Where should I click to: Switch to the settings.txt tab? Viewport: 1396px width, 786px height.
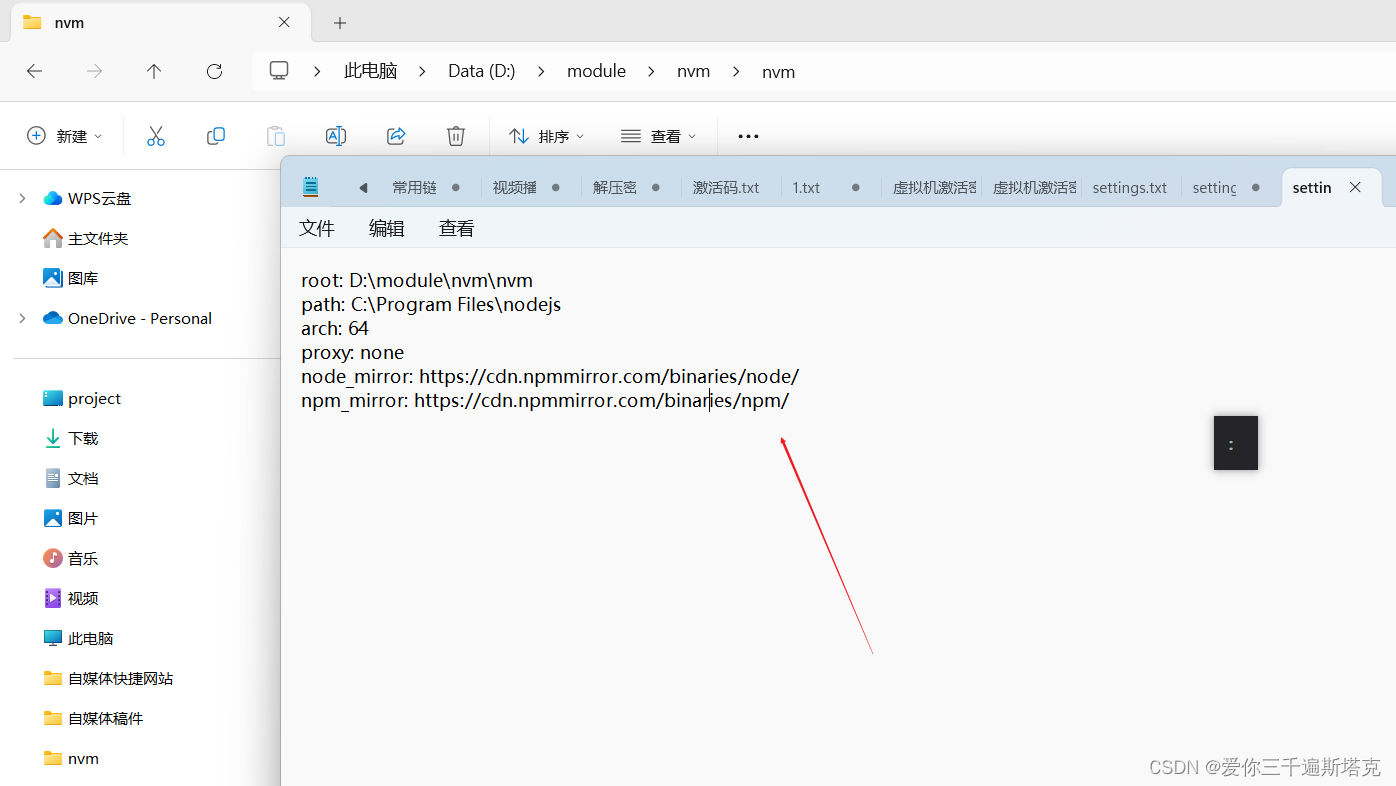click(x=1129, y=187)
